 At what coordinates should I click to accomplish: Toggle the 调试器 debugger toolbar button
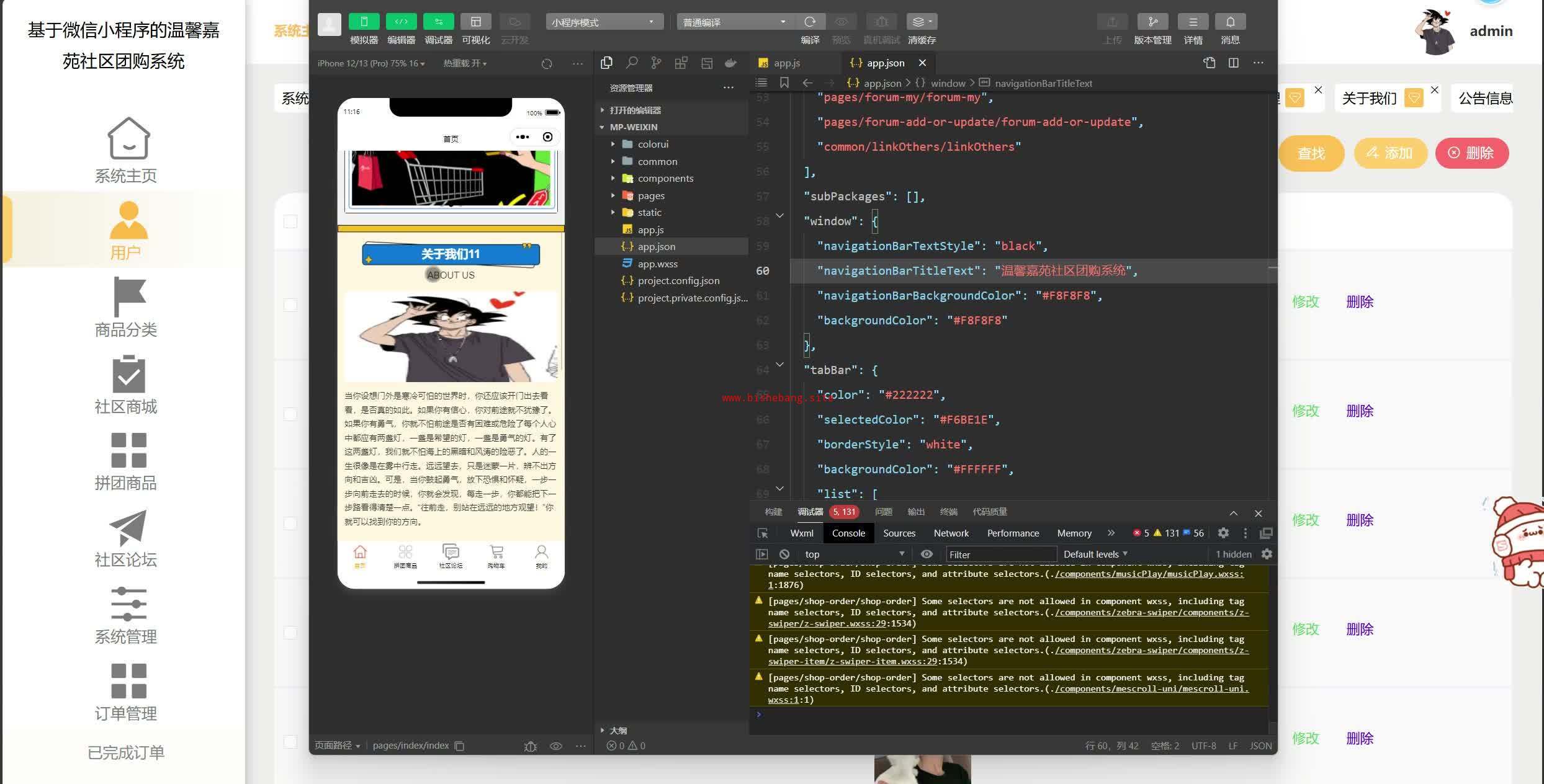click(x=438, y=22)
